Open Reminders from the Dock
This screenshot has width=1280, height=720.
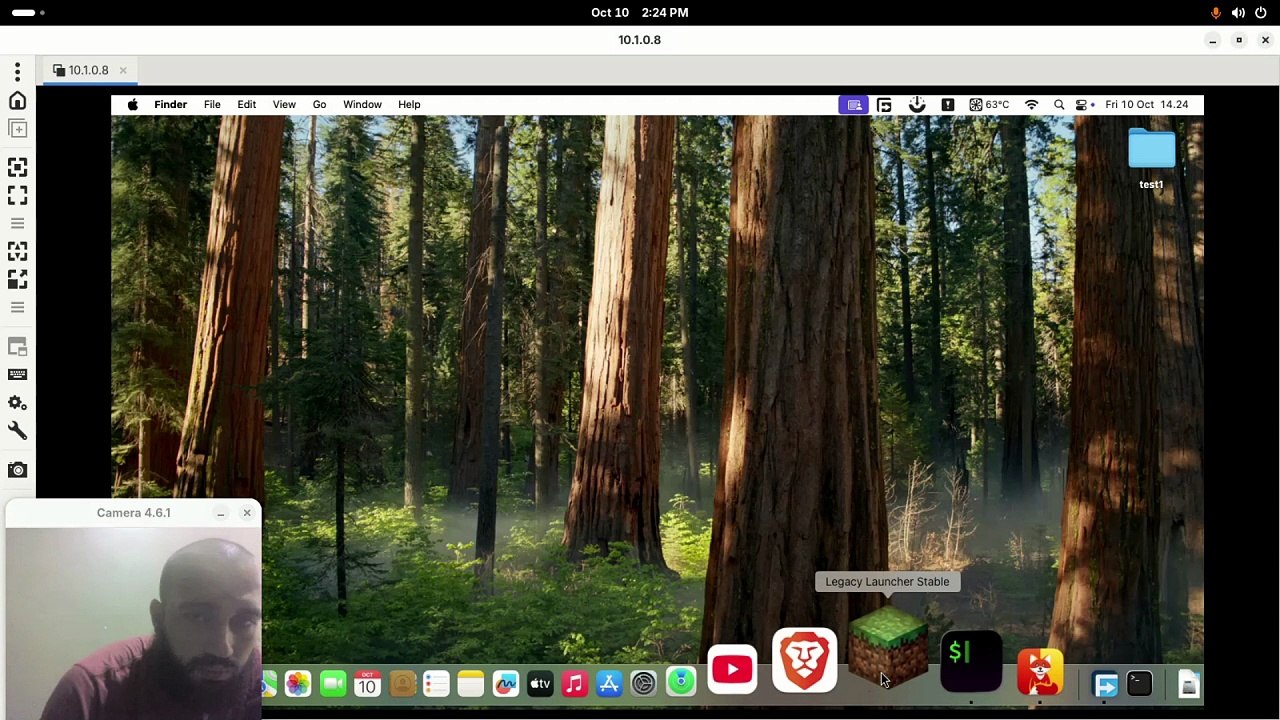point(436,683)
